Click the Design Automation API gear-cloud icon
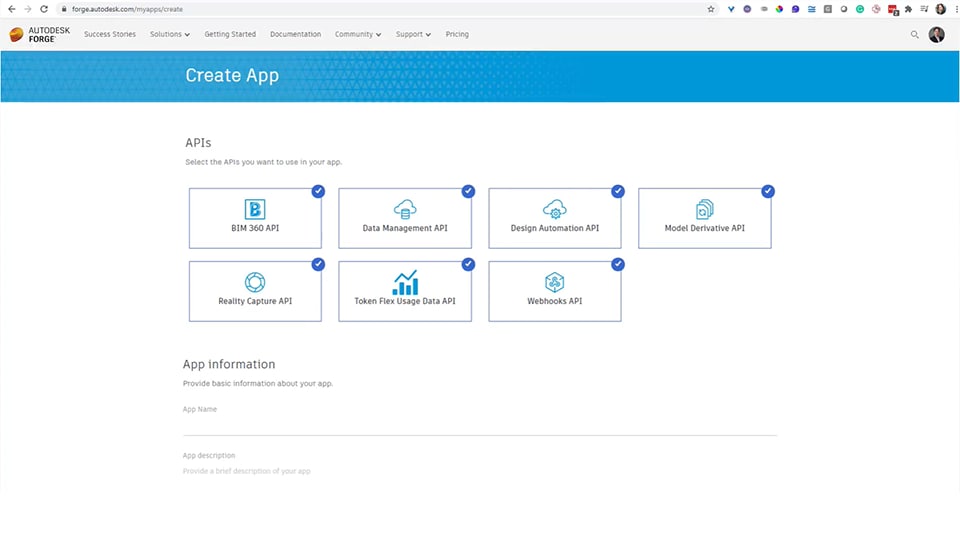This screenshot has width=960, height=533. [555, 209]
